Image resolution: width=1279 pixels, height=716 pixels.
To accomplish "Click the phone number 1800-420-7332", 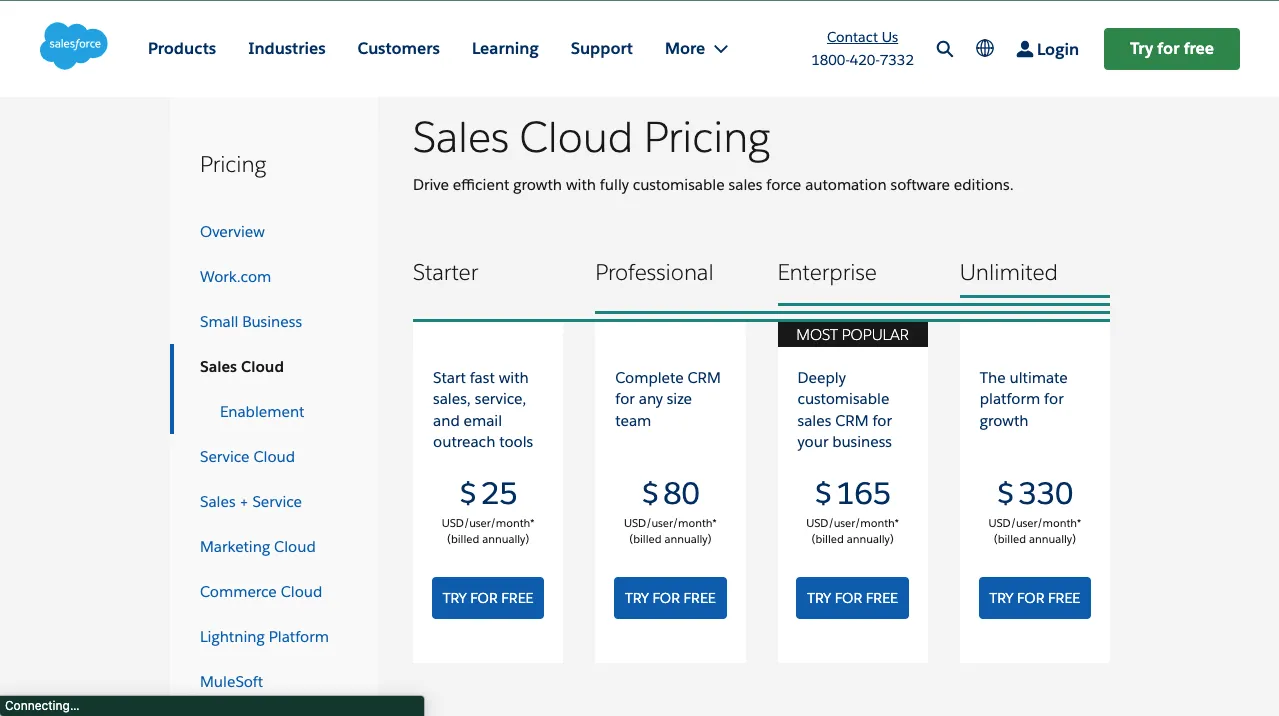I will tap(862, 60).
